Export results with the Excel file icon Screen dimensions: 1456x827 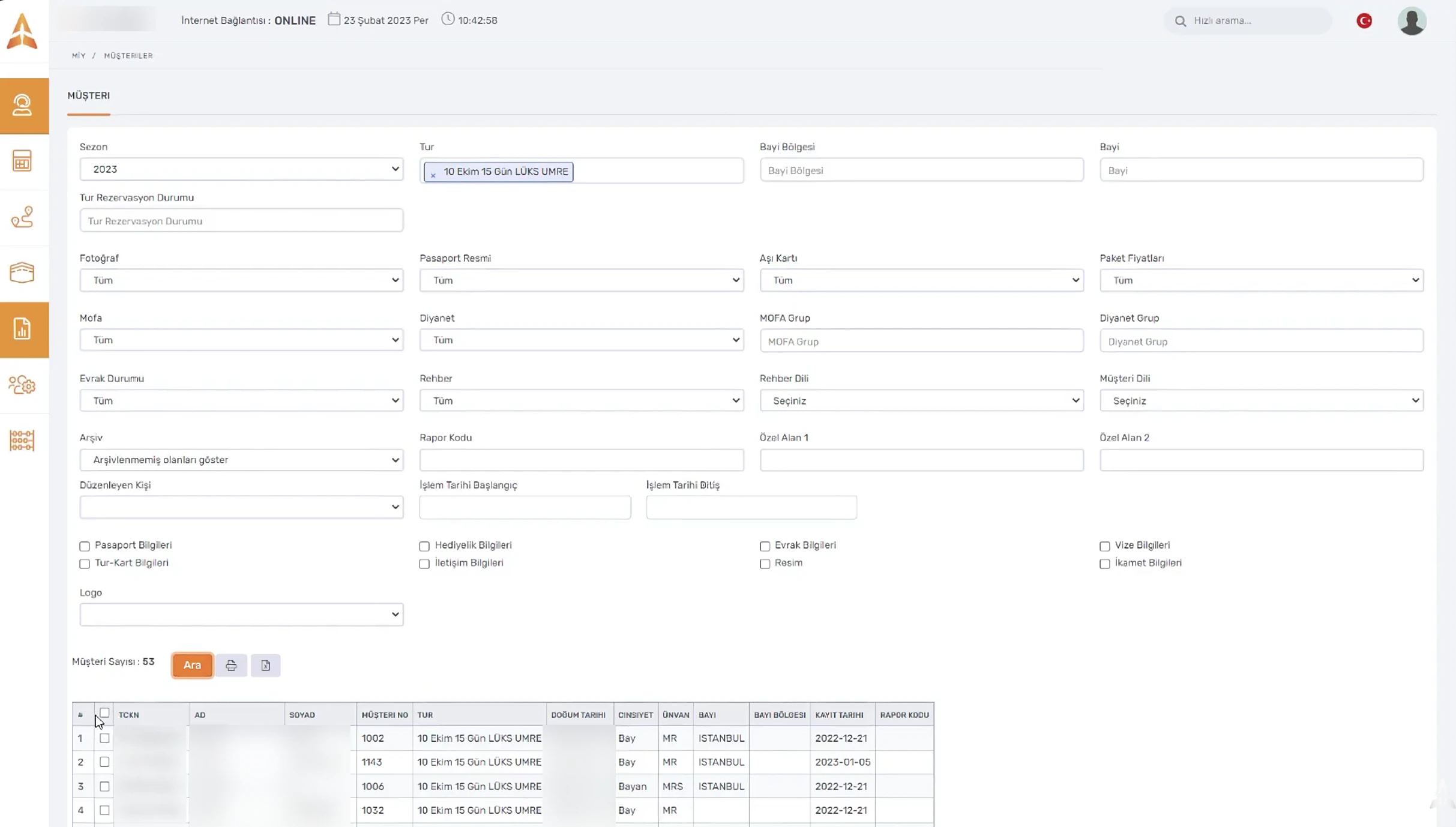(x=266, y=665)
